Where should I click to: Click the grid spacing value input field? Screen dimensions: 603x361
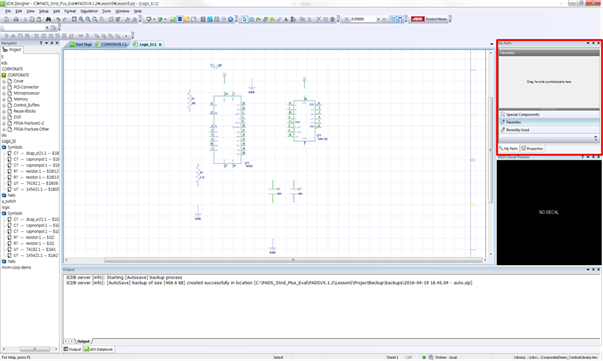pyautogui.click(x=363, y=19)
